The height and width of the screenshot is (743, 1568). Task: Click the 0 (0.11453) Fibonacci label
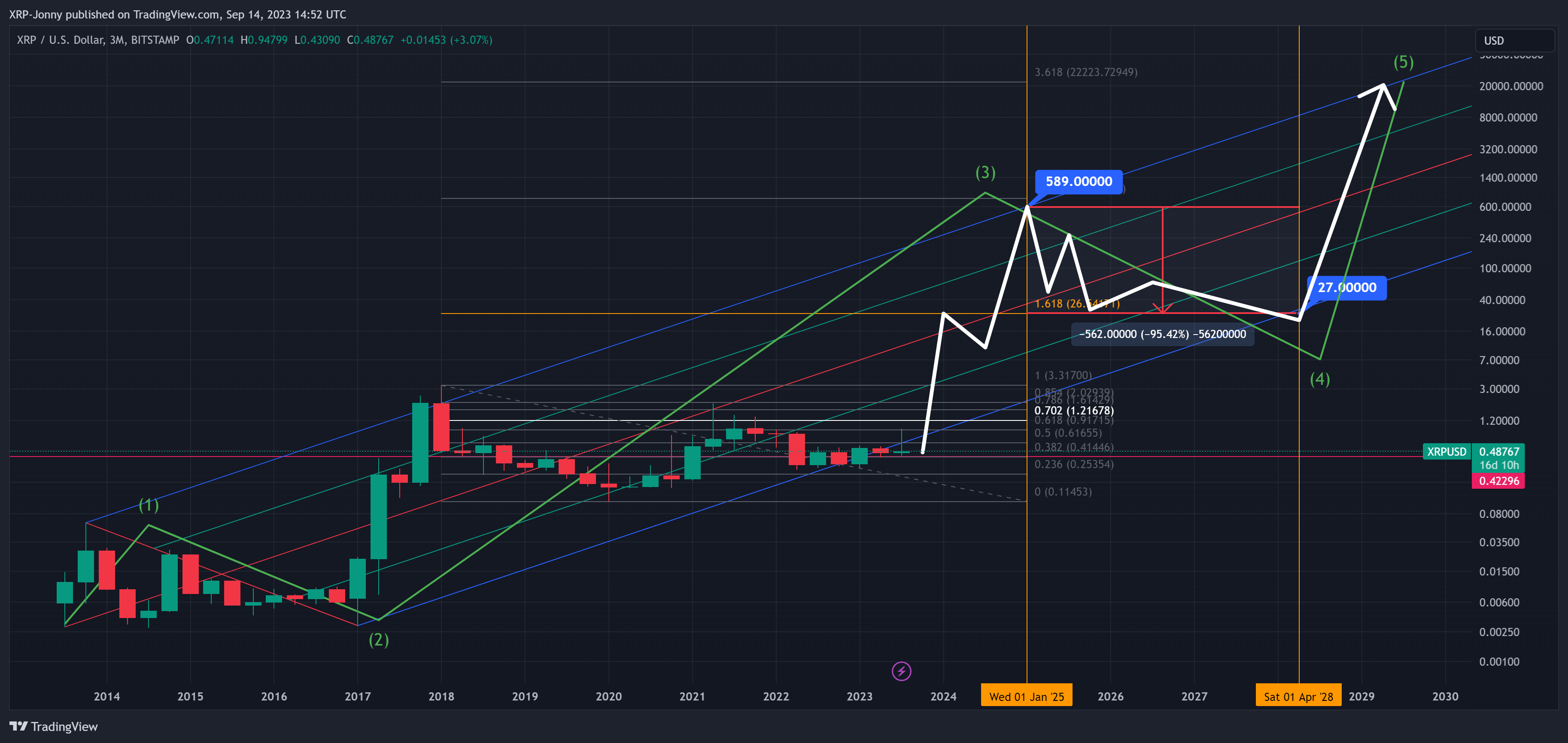tap(1063, 491)
